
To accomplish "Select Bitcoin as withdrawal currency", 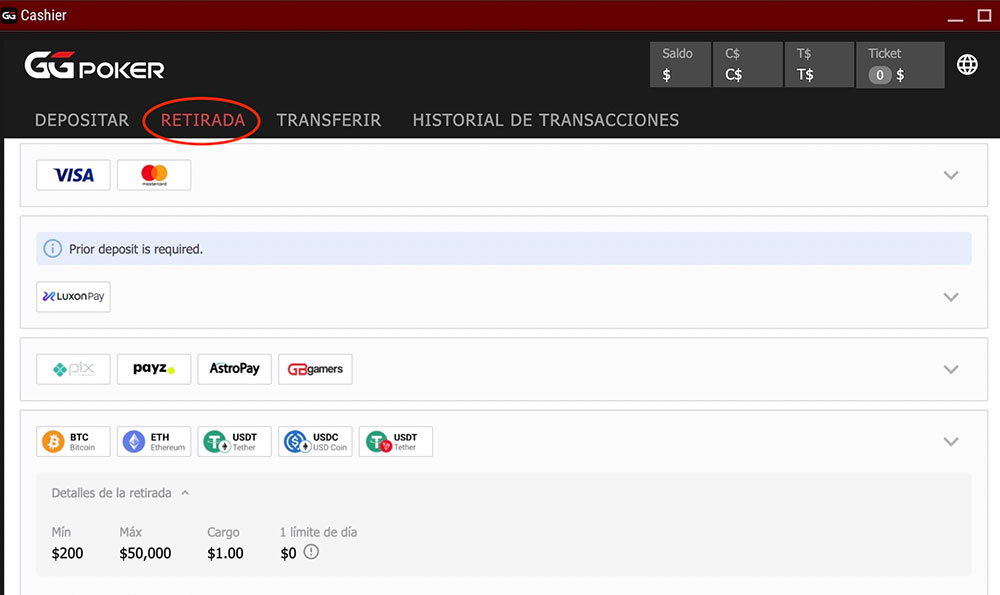I will pyautogui.click(x=73, y=441).
